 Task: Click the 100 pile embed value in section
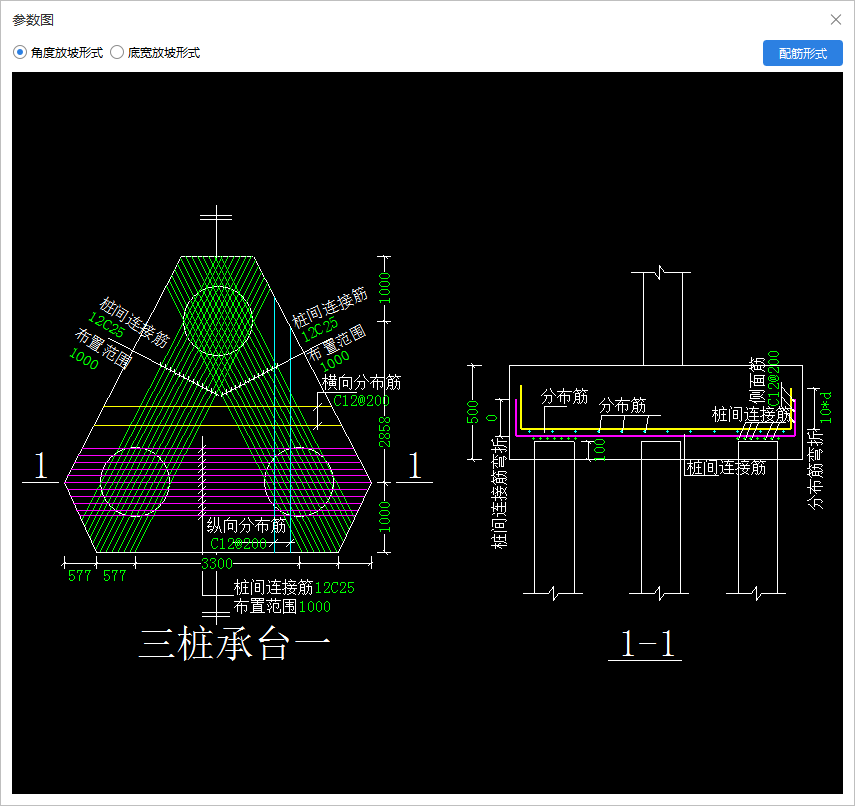(x=599, y=450)
